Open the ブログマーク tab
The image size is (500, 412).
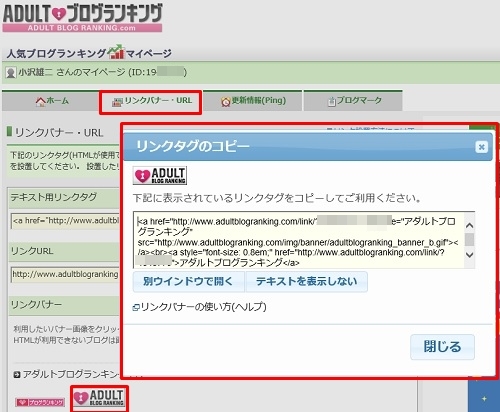click(x=353, y=101)
